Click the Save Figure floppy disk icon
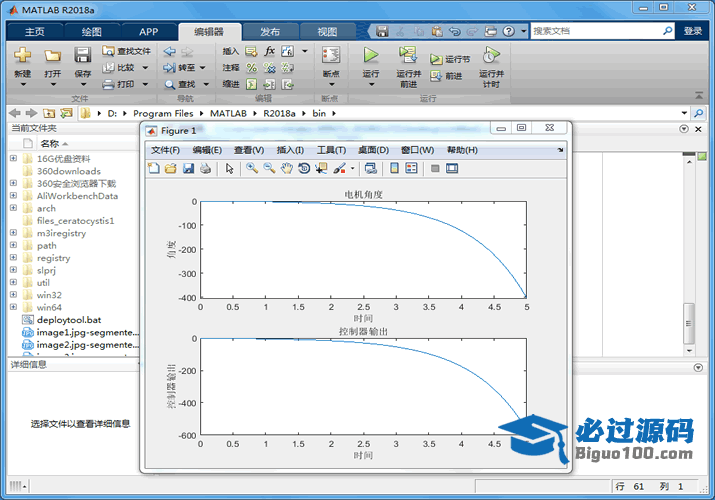Screen dimensions: 715x500 [188, 168]
